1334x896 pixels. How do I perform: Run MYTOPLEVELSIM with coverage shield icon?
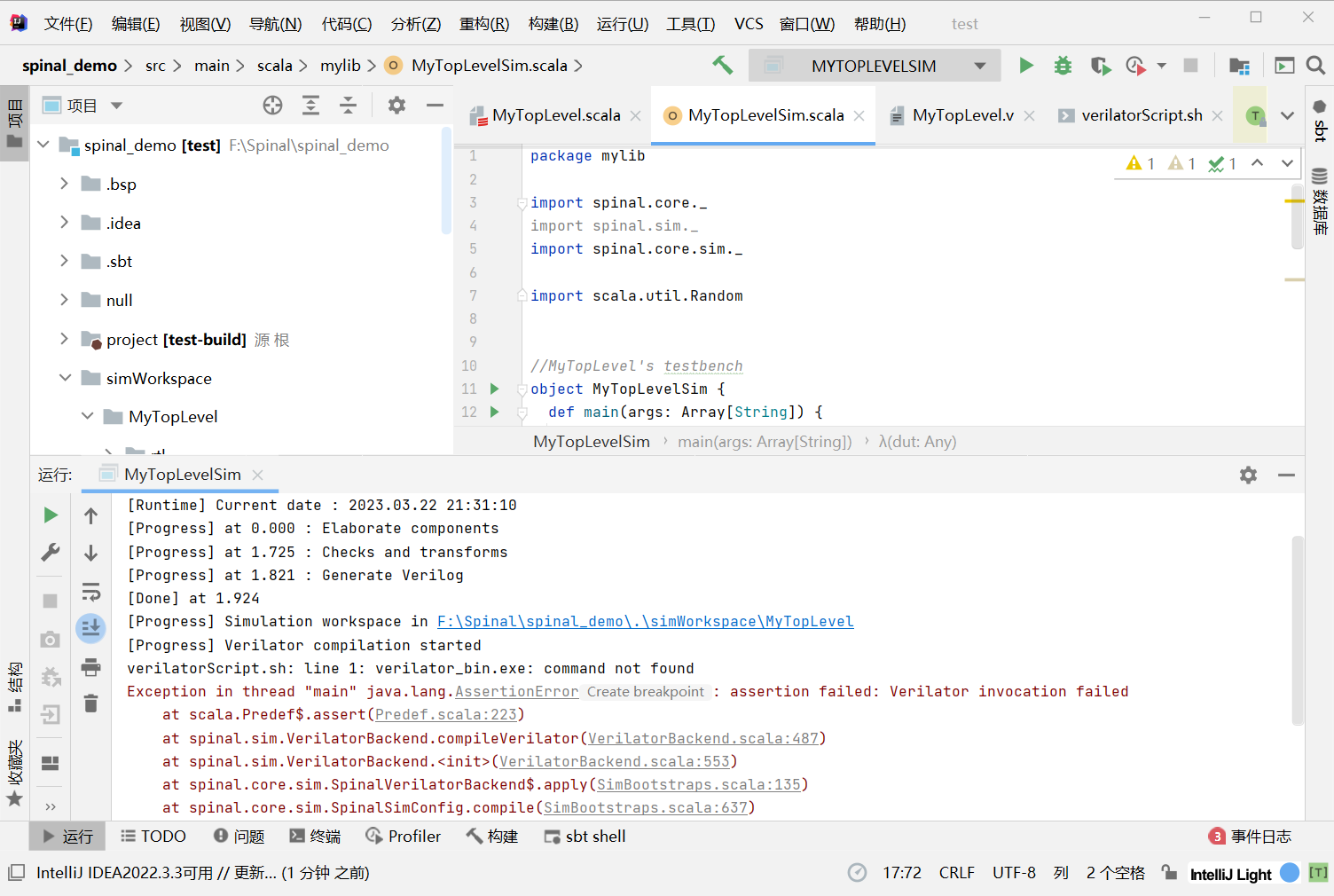coord(1100,65)
